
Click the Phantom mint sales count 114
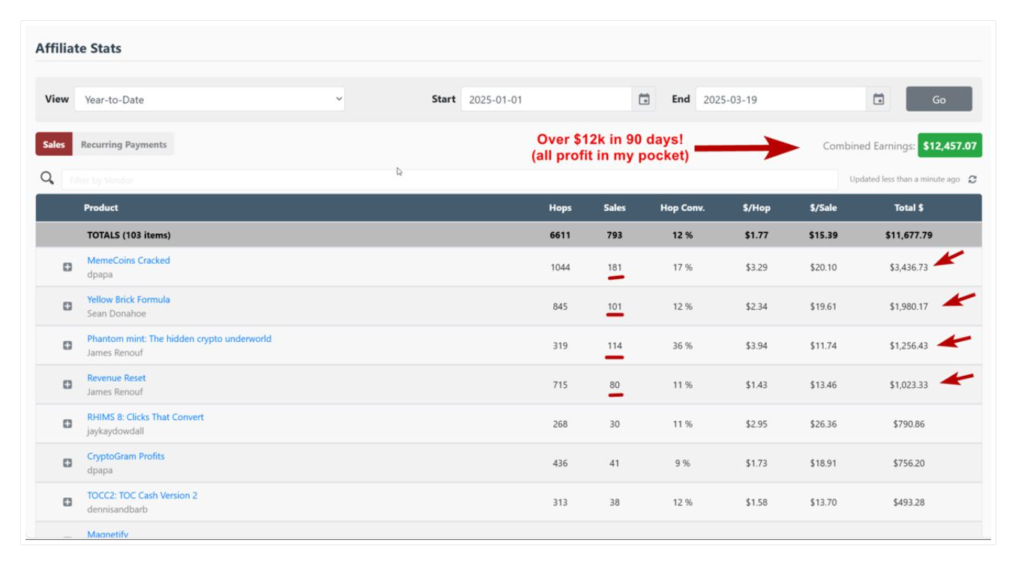coord(614,345)
